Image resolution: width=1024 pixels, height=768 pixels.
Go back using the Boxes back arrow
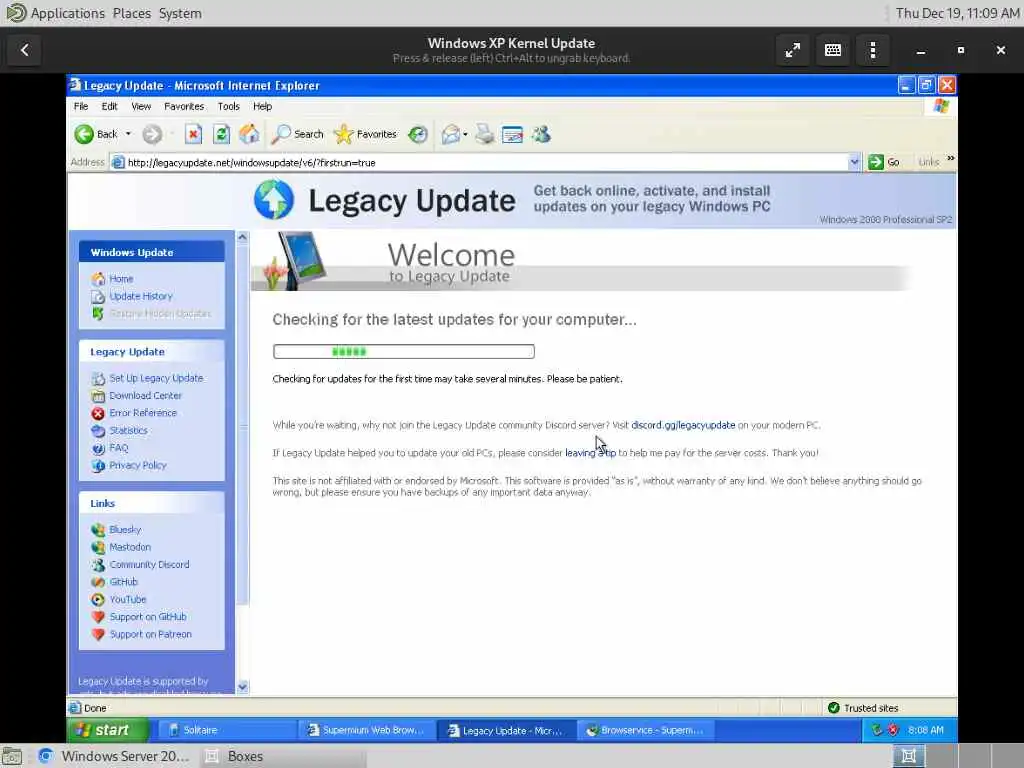25,50
